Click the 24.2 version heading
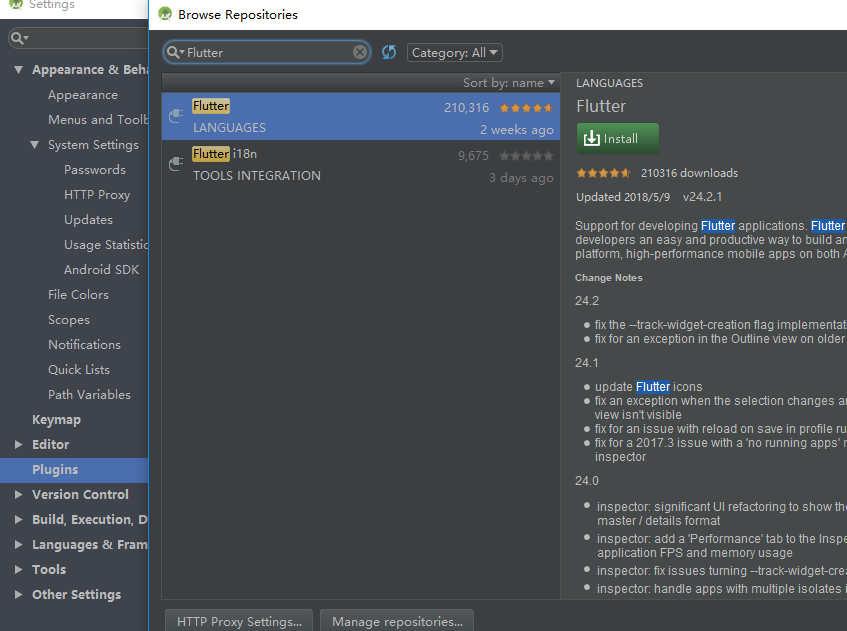The width and height of the screenshot is (847, 631). pyautogui.click(x=587, y=301)
